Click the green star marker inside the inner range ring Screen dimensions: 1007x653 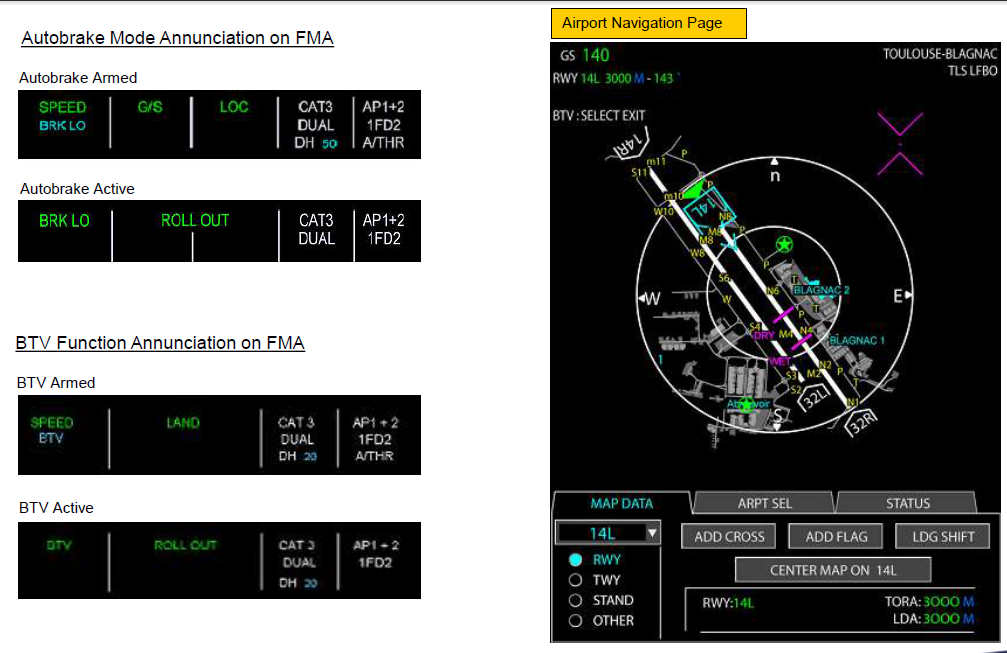pyautogui.click(x=784, y=244)
